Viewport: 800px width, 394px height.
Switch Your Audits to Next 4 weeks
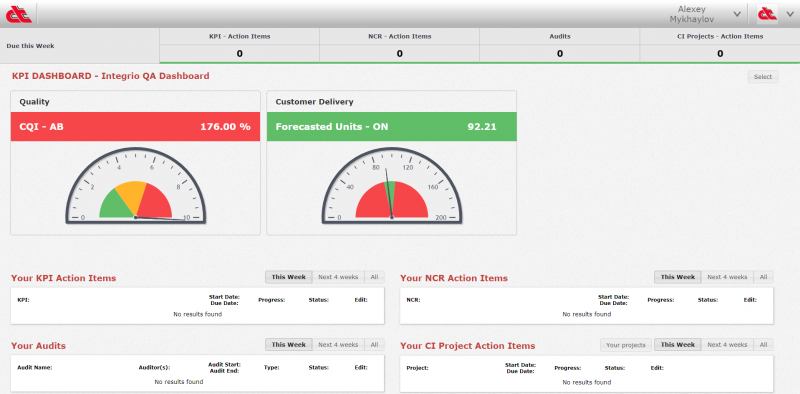[x=338, y=344]
